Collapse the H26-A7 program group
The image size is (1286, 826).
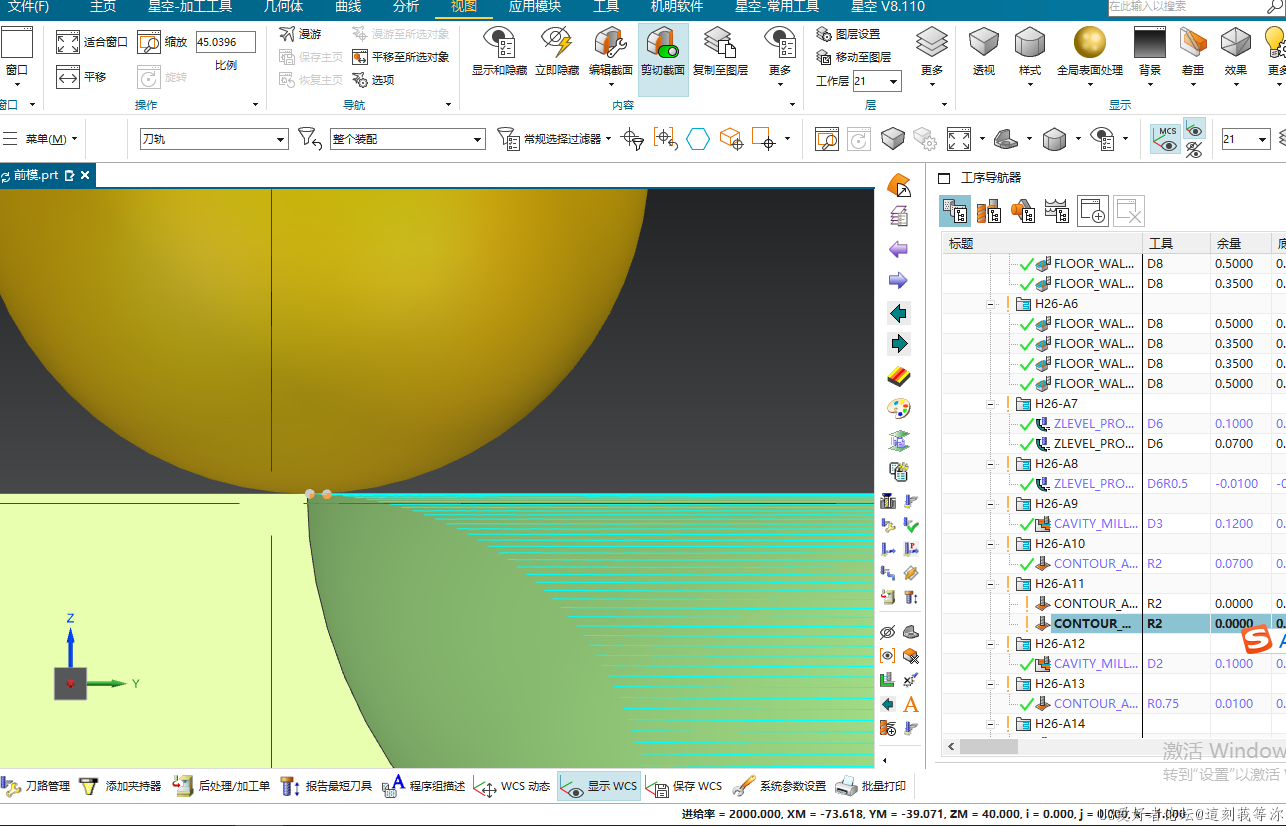coord(990,404)
